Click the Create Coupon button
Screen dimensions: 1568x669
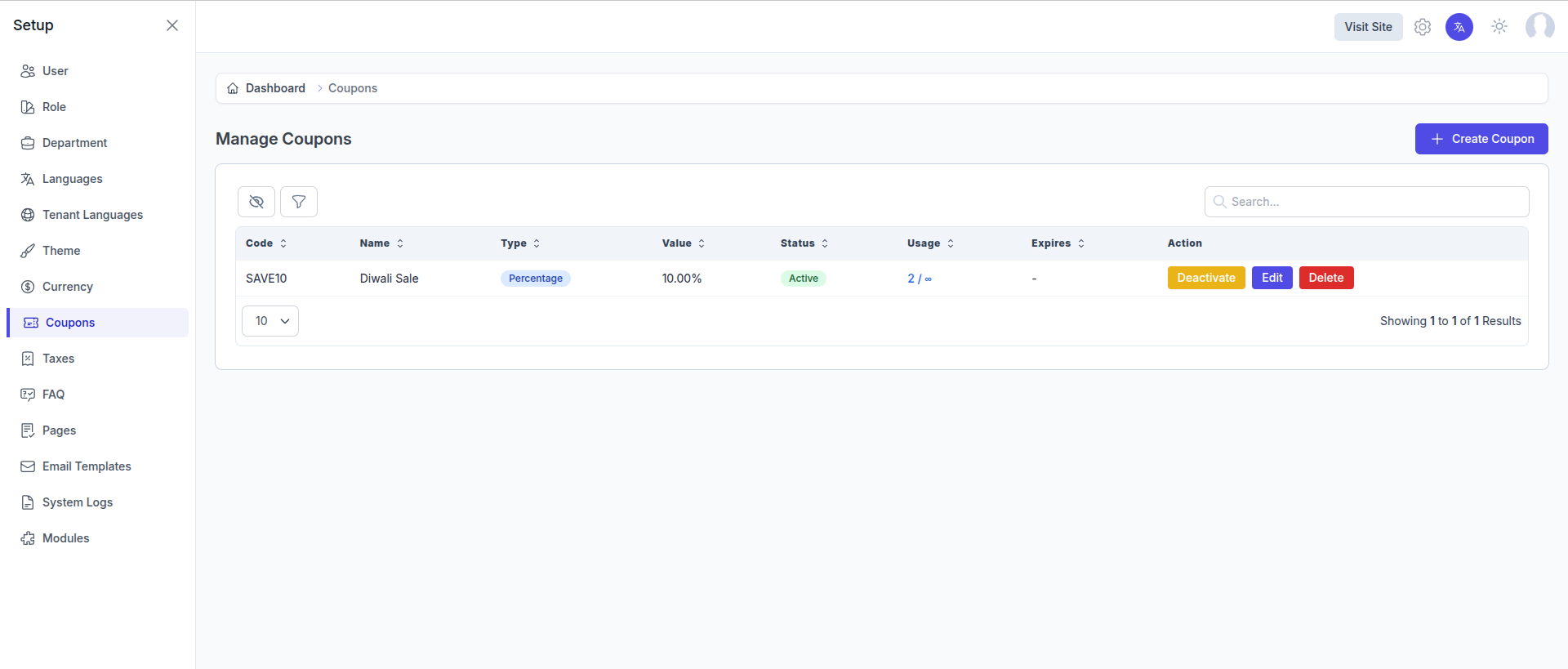point(1481,139)
